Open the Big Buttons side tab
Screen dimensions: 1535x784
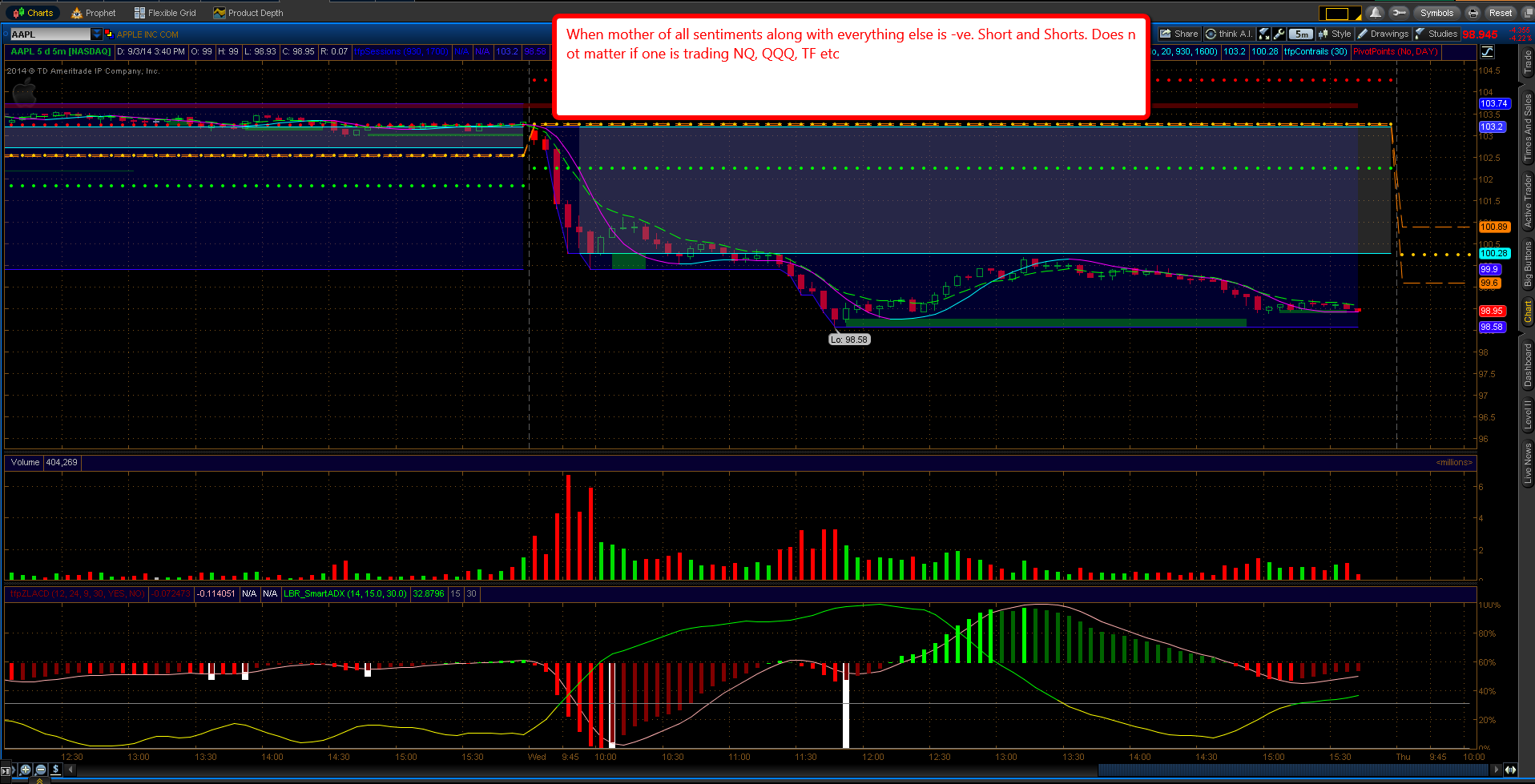(x=1527, y=263)
